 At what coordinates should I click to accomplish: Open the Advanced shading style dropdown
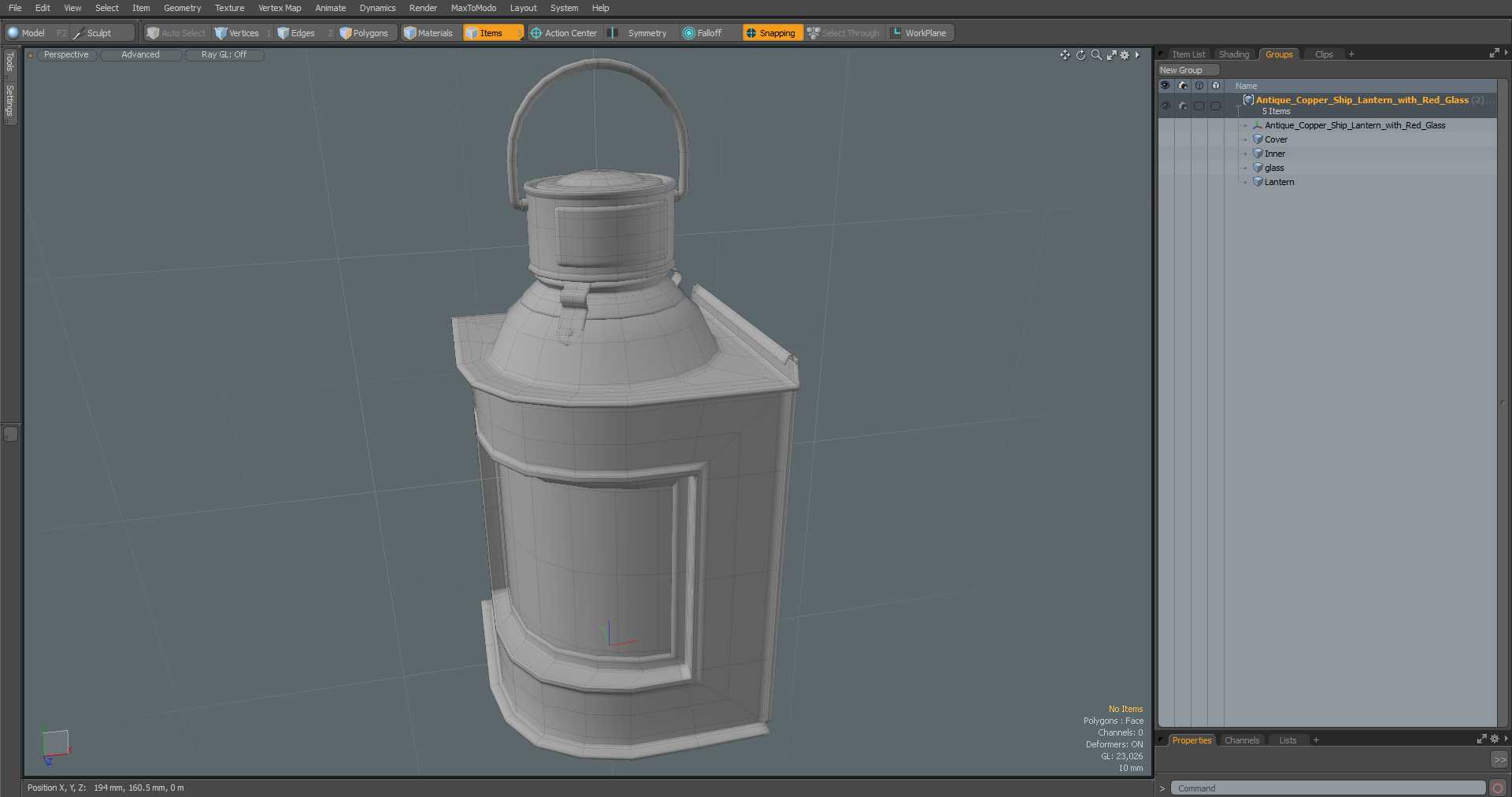pyautogui.click(x=140, y=55)
